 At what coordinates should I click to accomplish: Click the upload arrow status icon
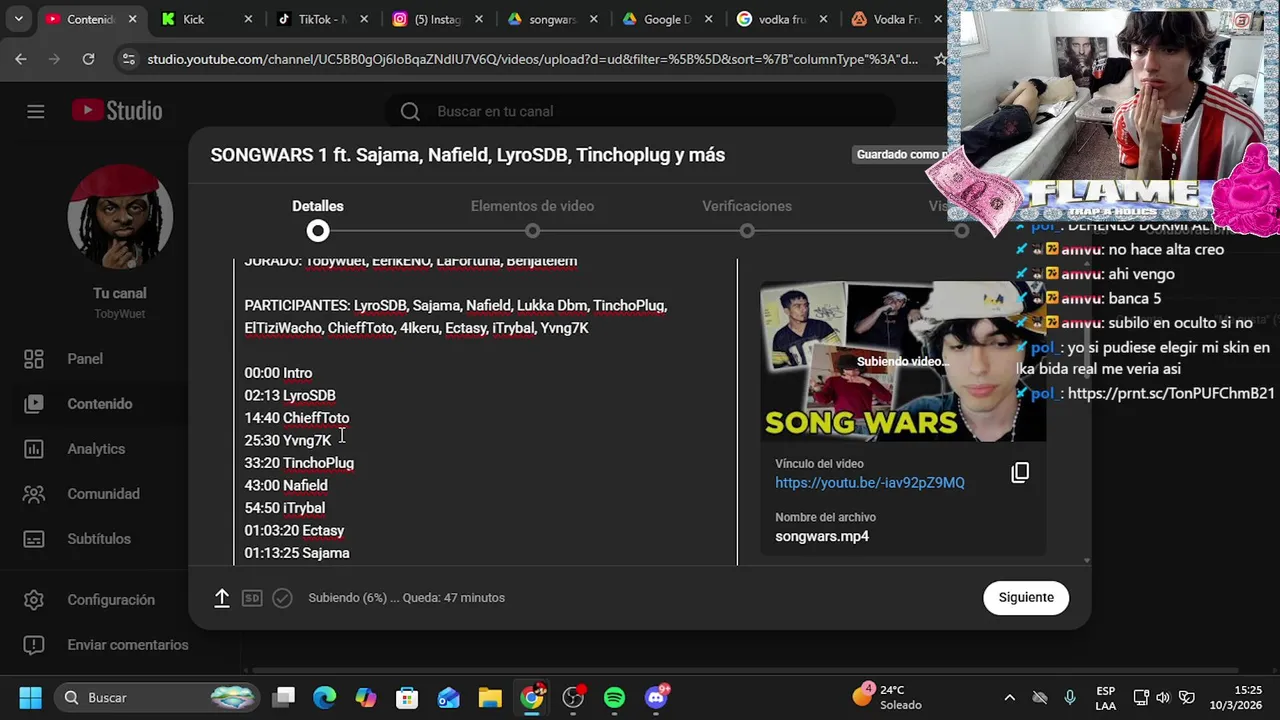pyautogui.click(x=222, y=598)
